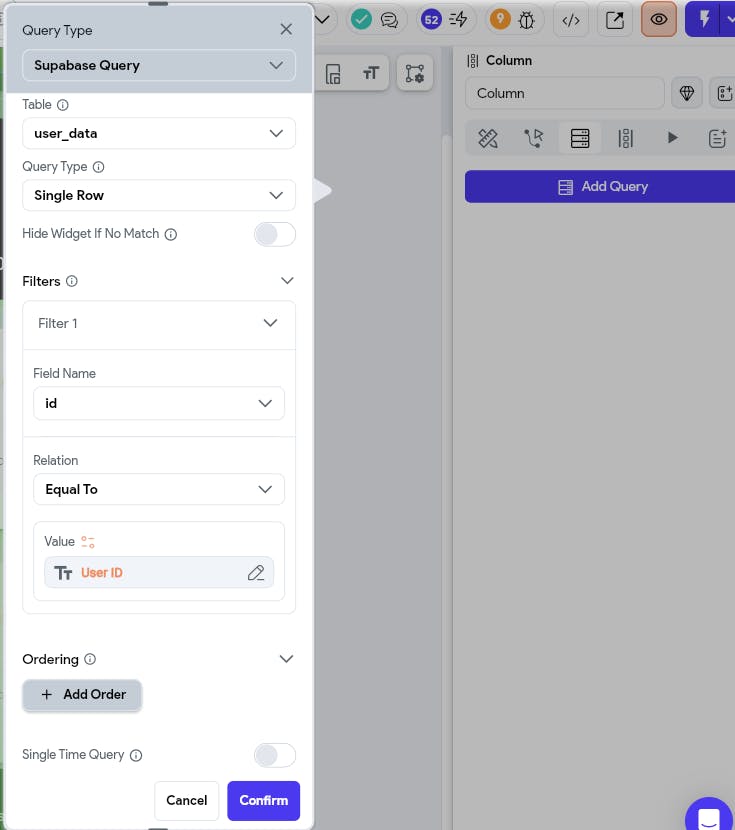Open the comments chat icon
Screen dimensions: 735x830
coord(389,20)
